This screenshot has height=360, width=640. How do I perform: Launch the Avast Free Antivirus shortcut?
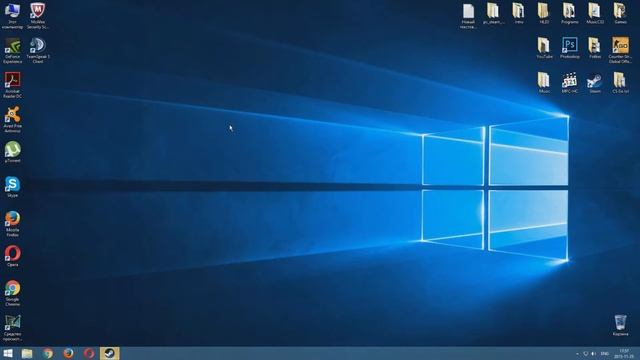click(12, 119)
